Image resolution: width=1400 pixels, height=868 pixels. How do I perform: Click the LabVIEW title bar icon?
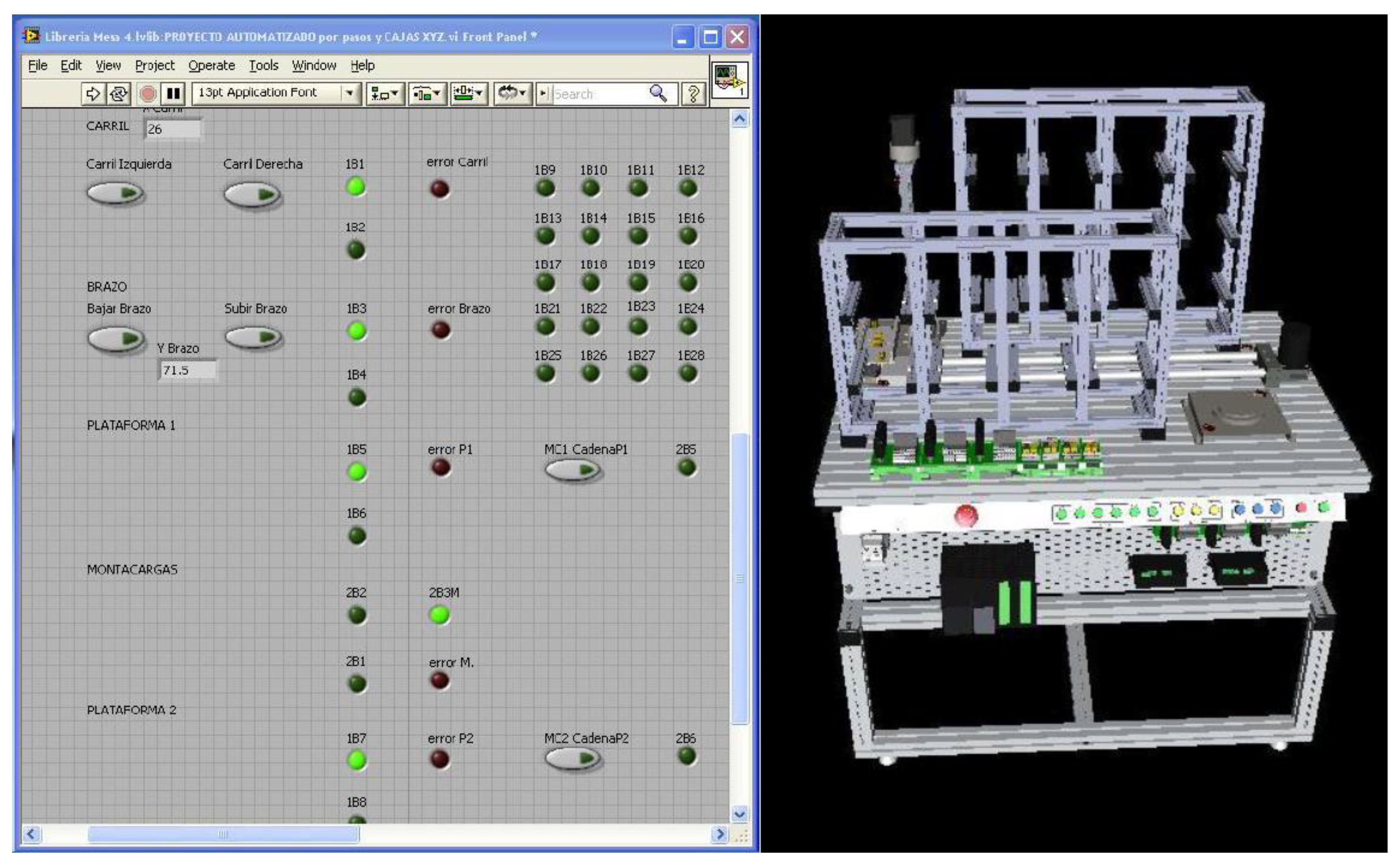point(32,36)
